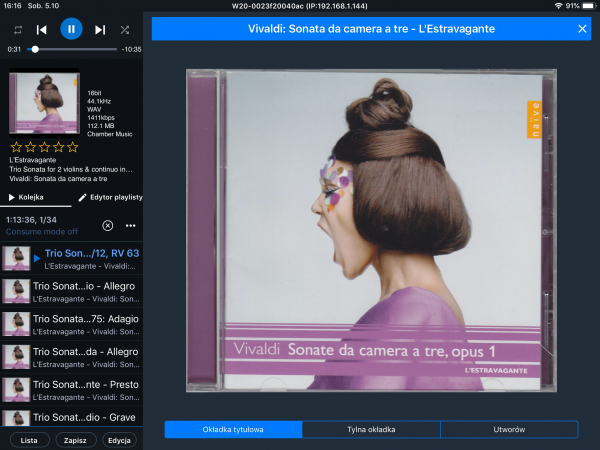The width and height of the screenshot is (600, 450).
Task: Click the L'Estravagante artist name
Action: (33, 160)
